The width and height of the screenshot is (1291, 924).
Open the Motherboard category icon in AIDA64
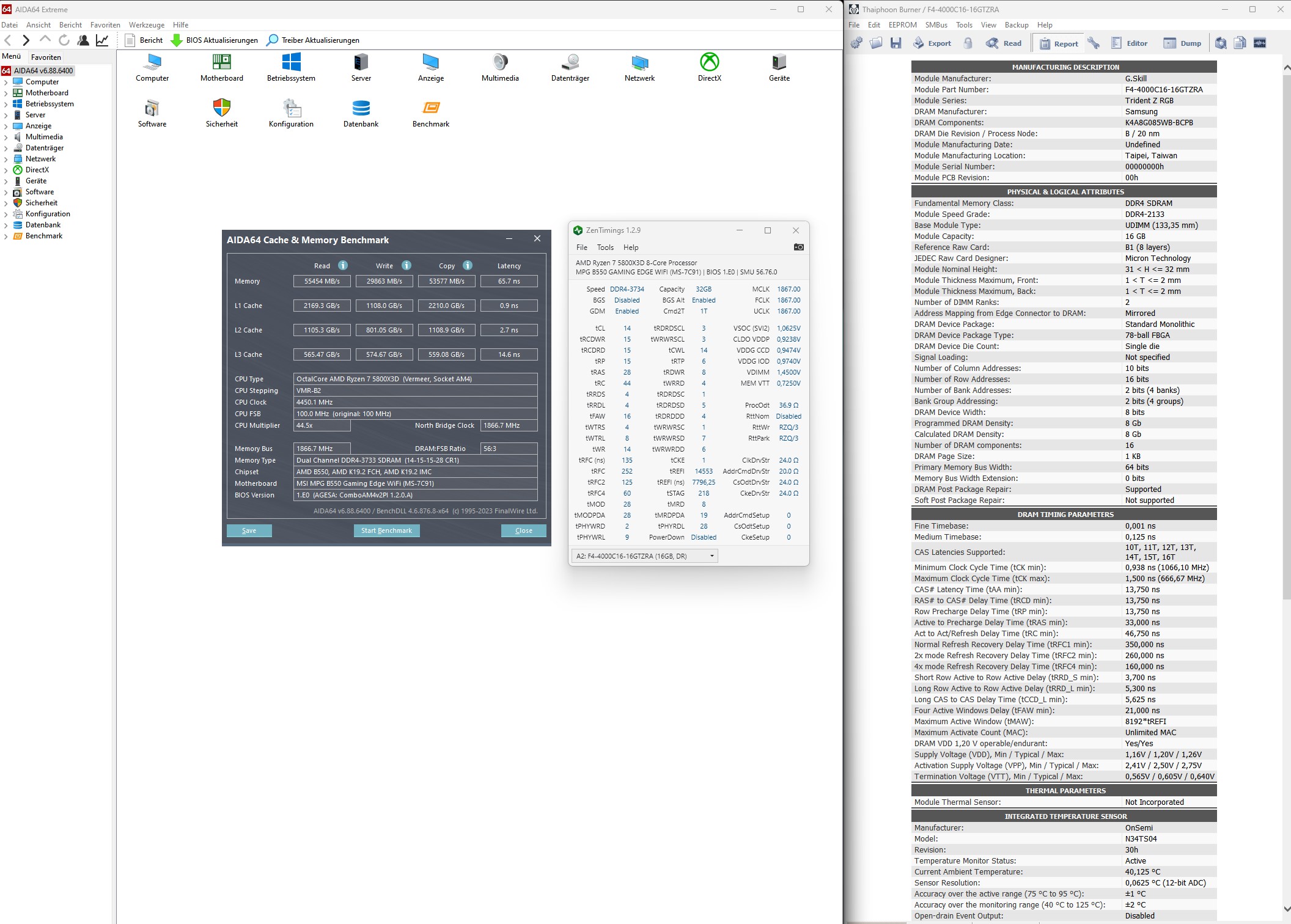[222, 61]
